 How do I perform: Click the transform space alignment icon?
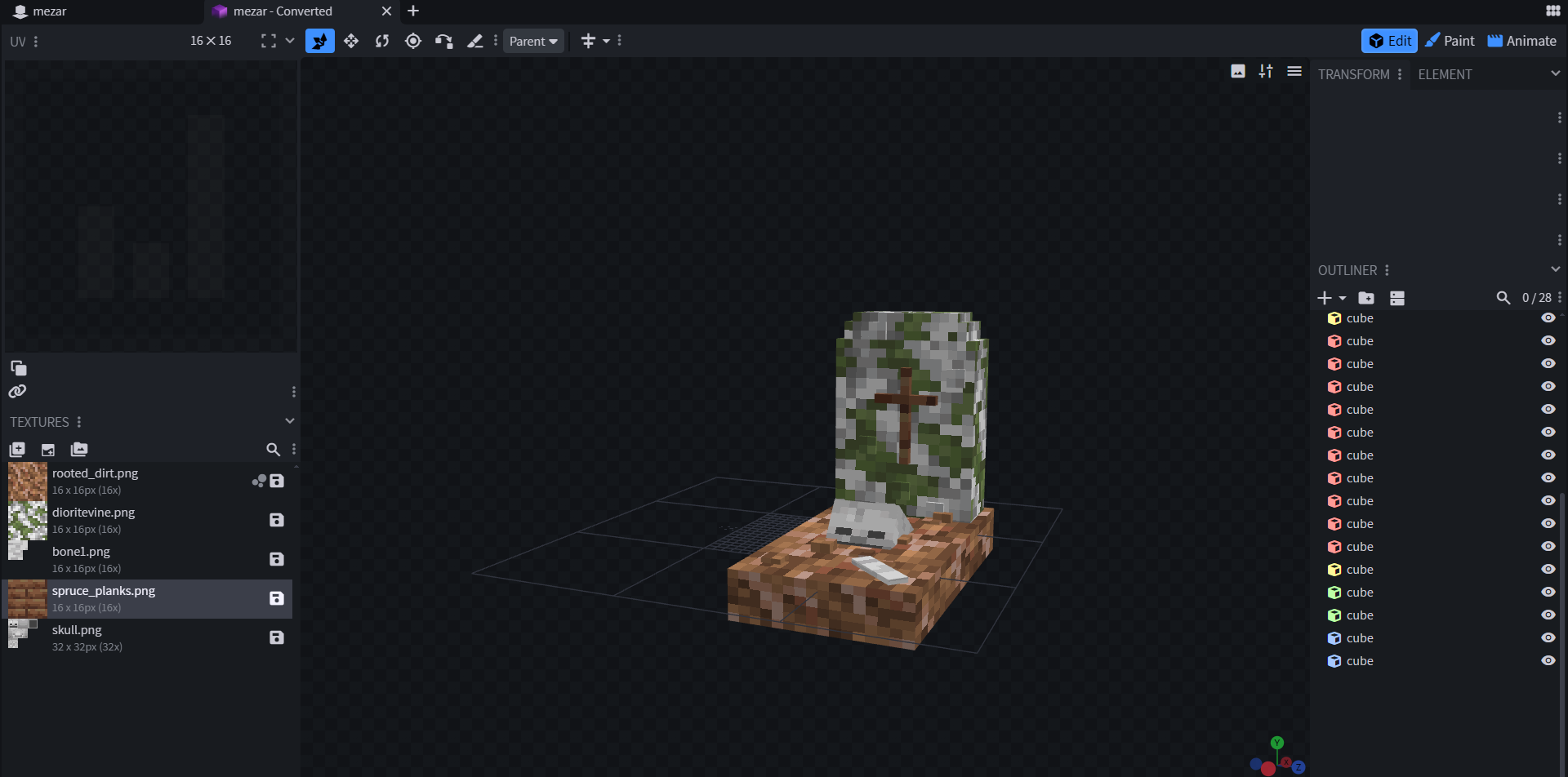coord(588,41)
